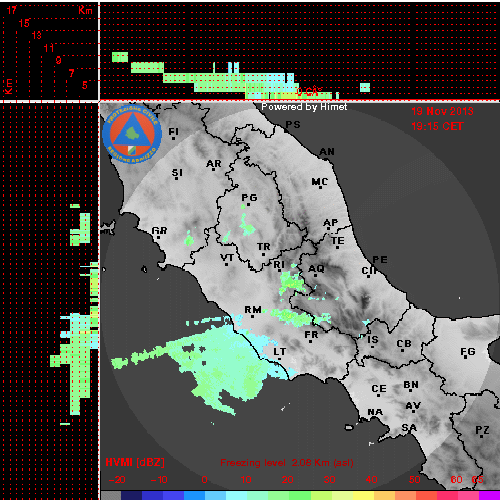Click the NA city label on the map
This screenshot has width=500, height=500.
(375, 412)
